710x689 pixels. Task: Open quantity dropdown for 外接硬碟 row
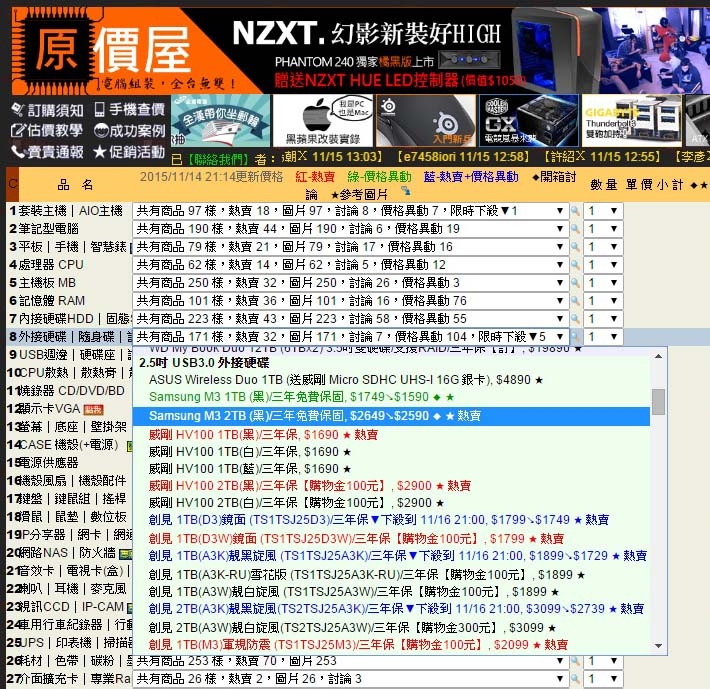[603, 337]
